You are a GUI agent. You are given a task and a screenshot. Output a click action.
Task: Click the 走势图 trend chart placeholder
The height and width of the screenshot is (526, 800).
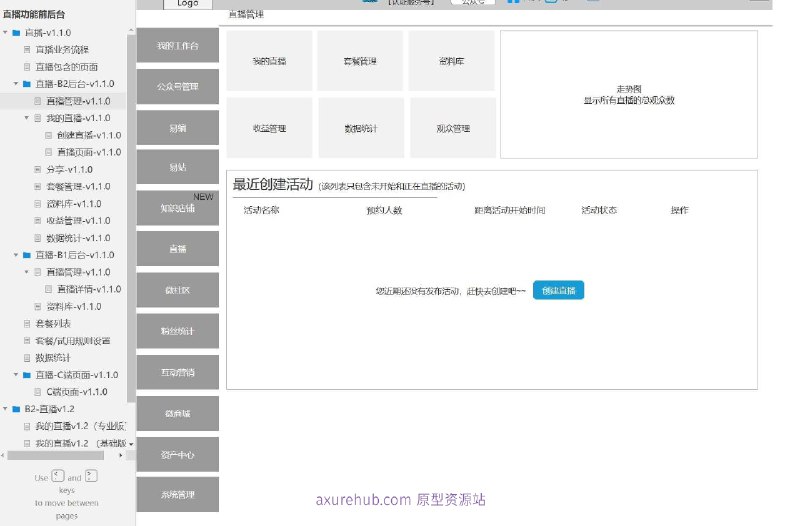pos(629,94)
